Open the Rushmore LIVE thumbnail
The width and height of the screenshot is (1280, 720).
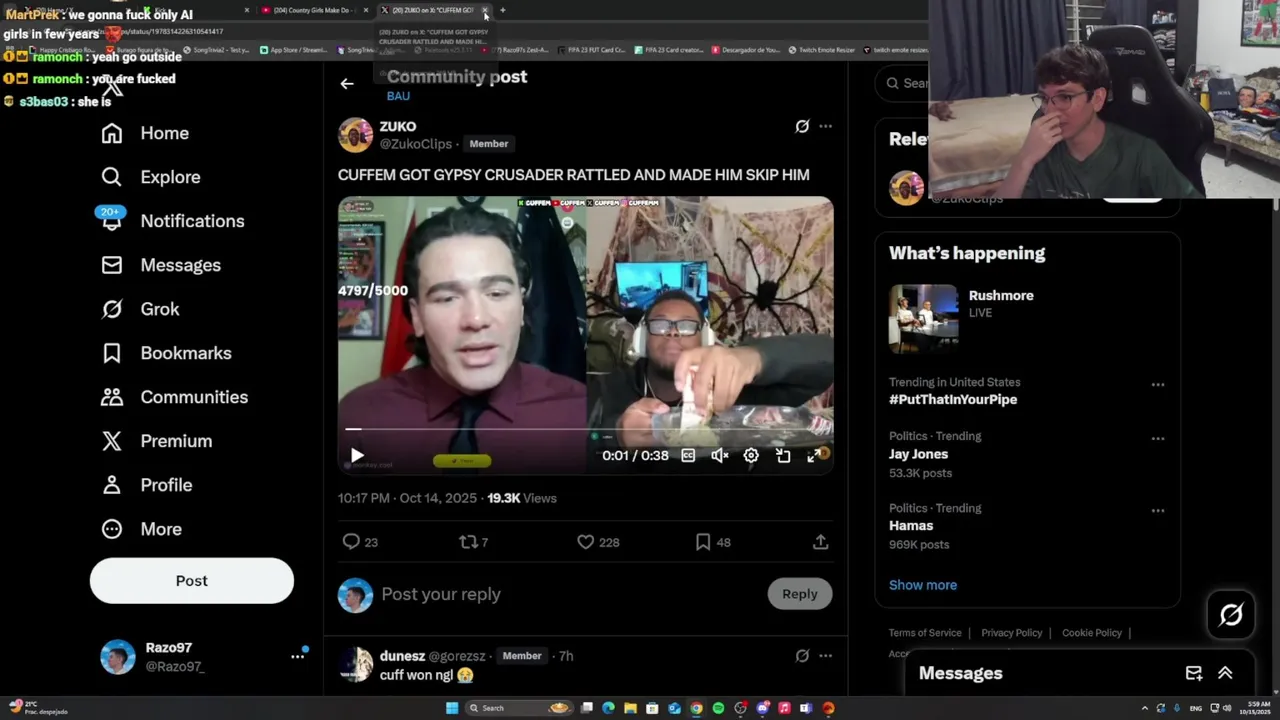(x=923, y=319)
